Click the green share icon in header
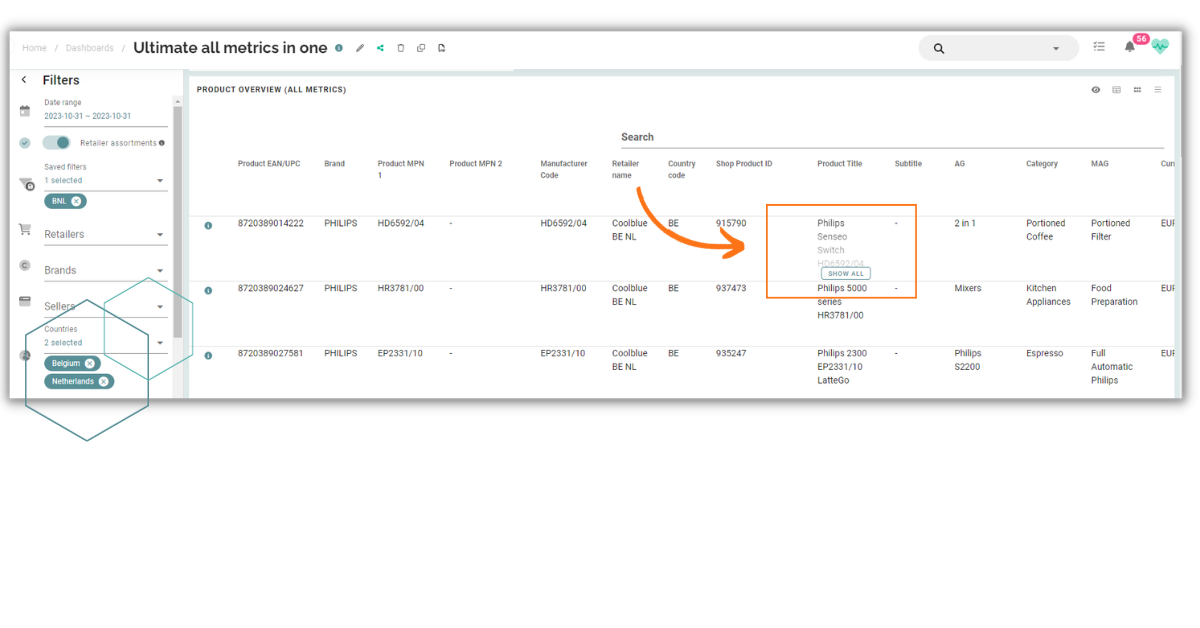This screenshot has width=1200, height=628. [380, 48]
